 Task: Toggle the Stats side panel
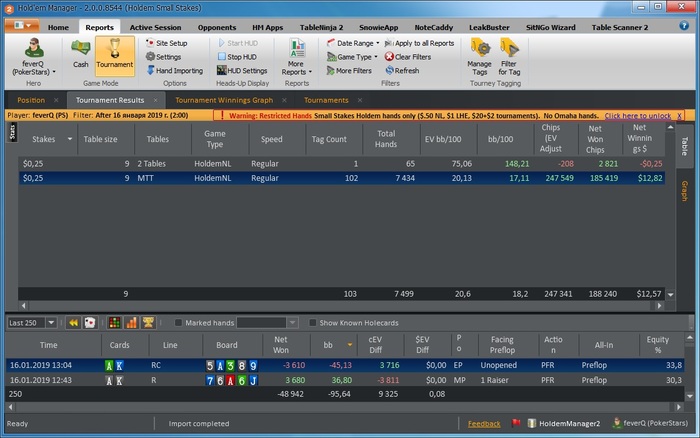click(12, 133)
